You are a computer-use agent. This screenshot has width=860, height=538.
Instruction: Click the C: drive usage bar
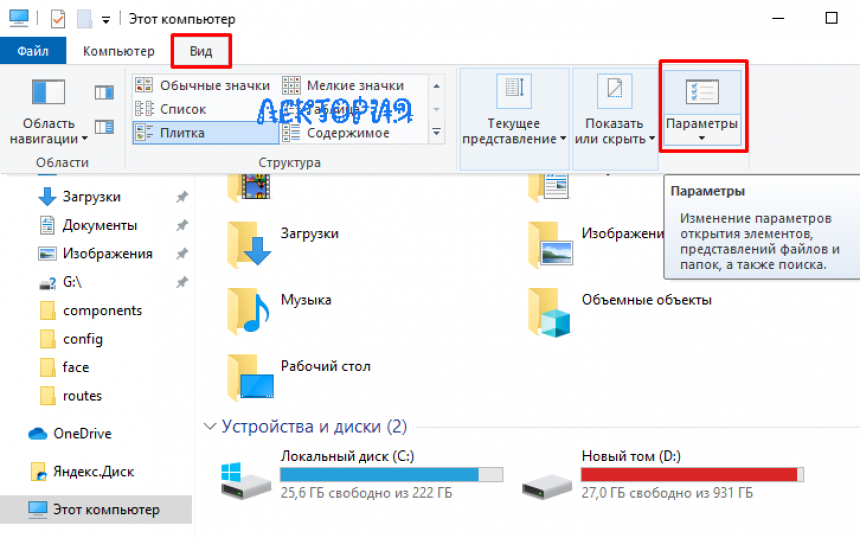point(391,474)
